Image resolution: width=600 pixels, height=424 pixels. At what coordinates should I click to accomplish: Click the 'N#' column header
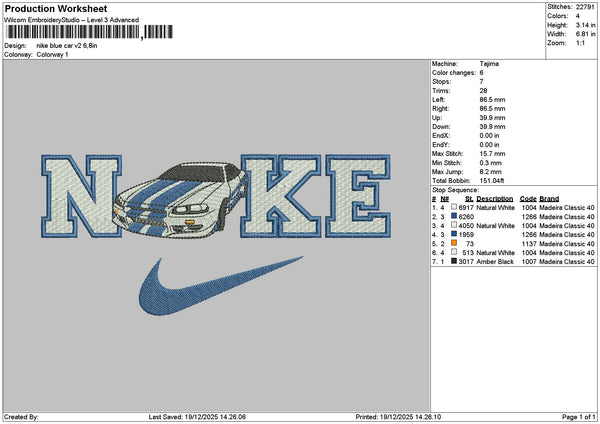click(x=444, y=199)
